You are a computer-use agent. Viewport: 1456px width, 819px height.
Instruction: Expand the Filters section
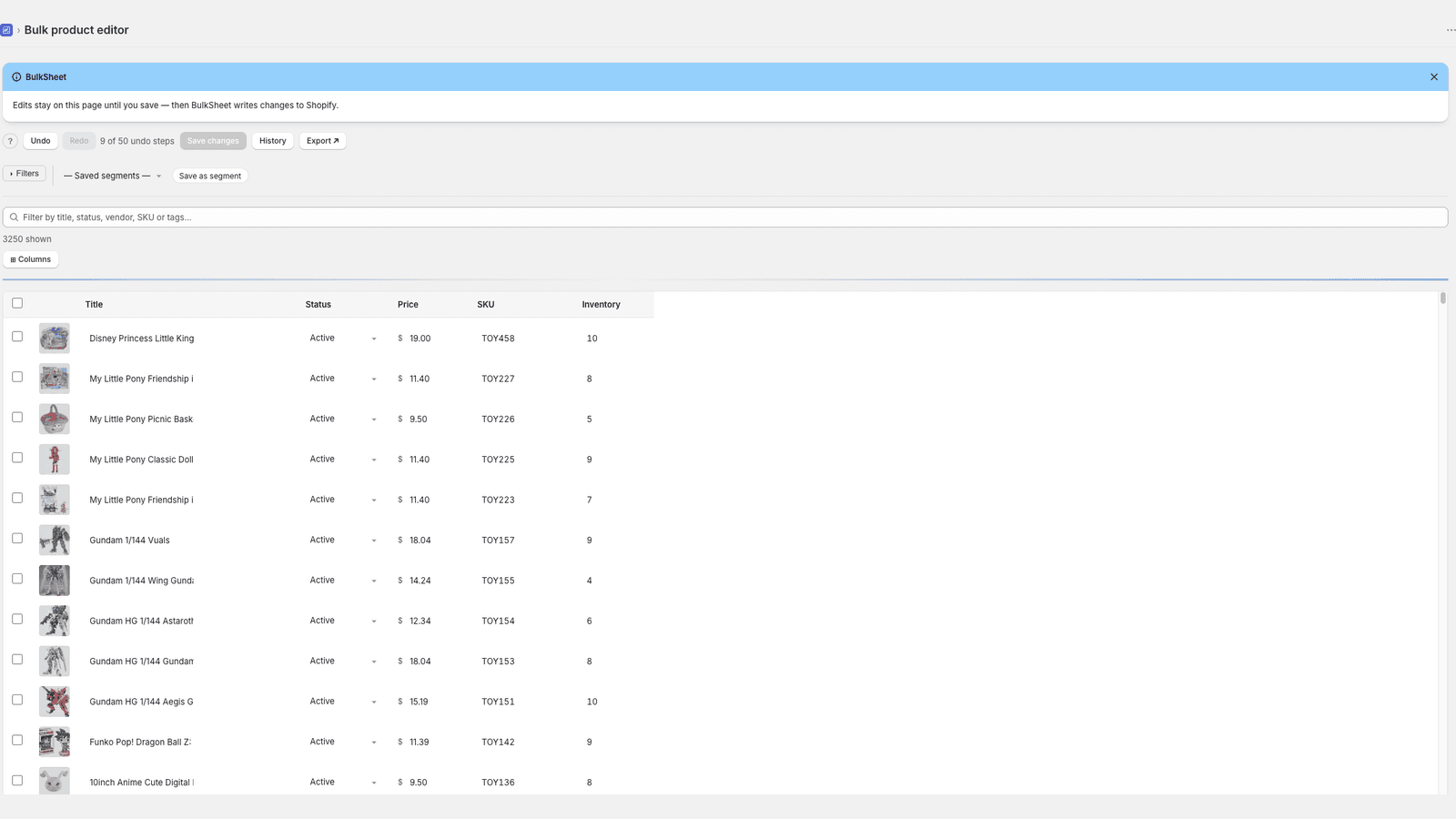(x=25, y=174)
